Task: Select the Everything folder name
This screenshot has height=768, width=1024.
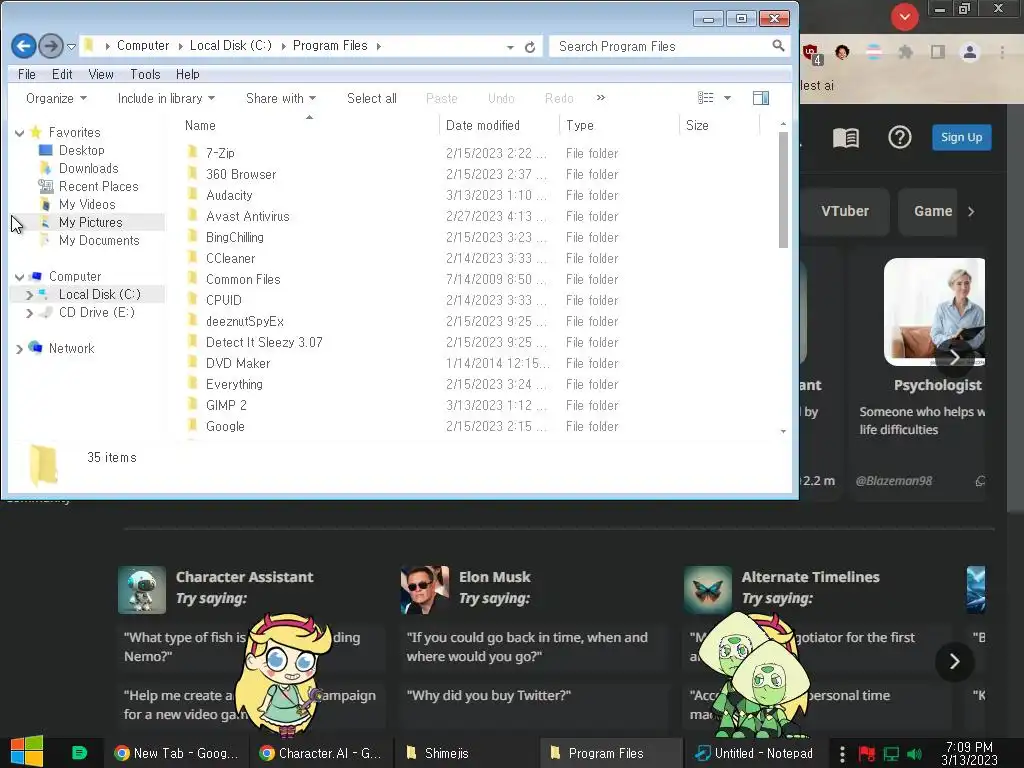Action: 234,384
